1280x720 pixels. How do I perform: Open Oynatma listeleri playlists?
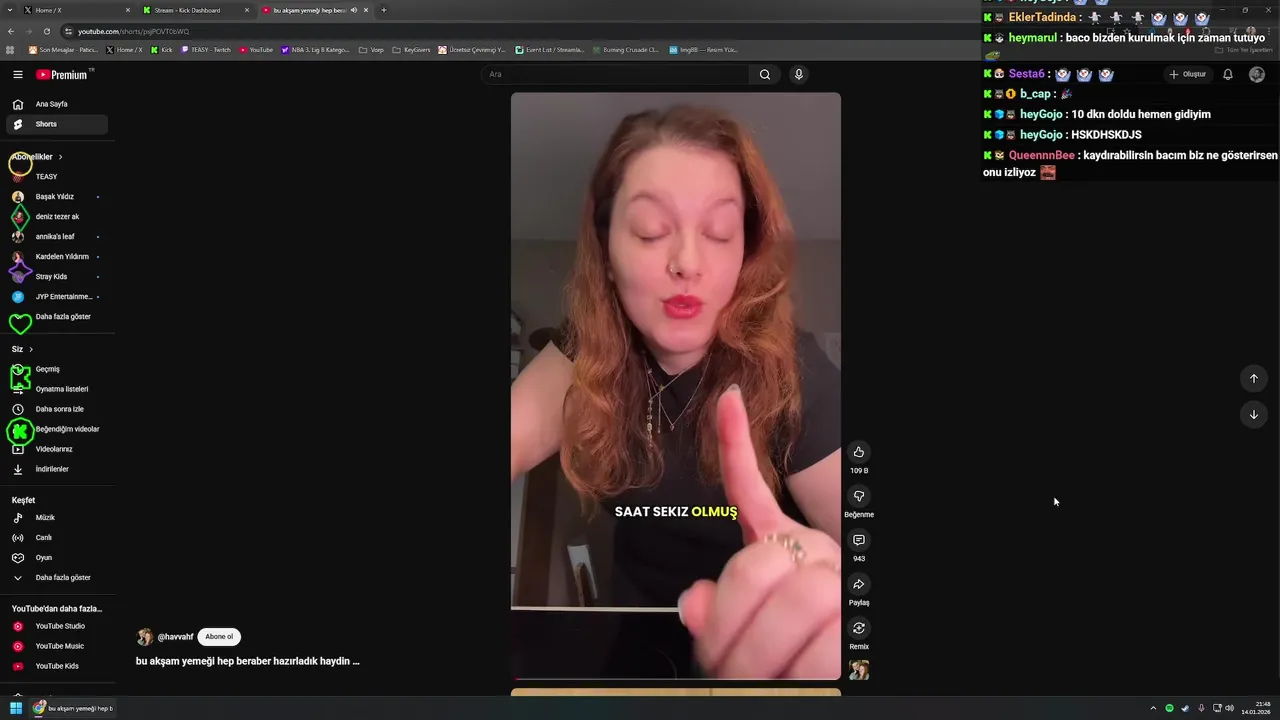click(x=57, y=389)
